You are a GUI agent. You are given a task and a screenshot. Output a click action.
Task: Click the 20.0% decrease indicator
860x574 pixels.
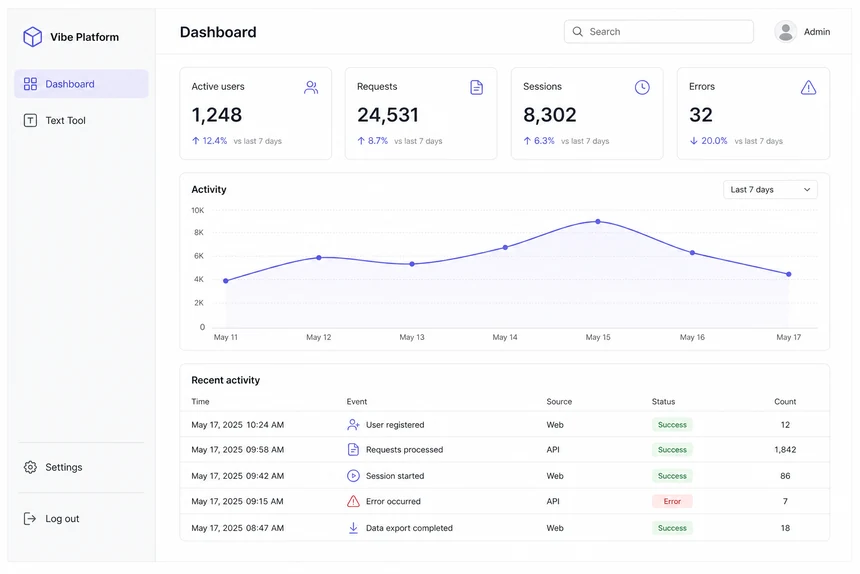click(708, 141)
